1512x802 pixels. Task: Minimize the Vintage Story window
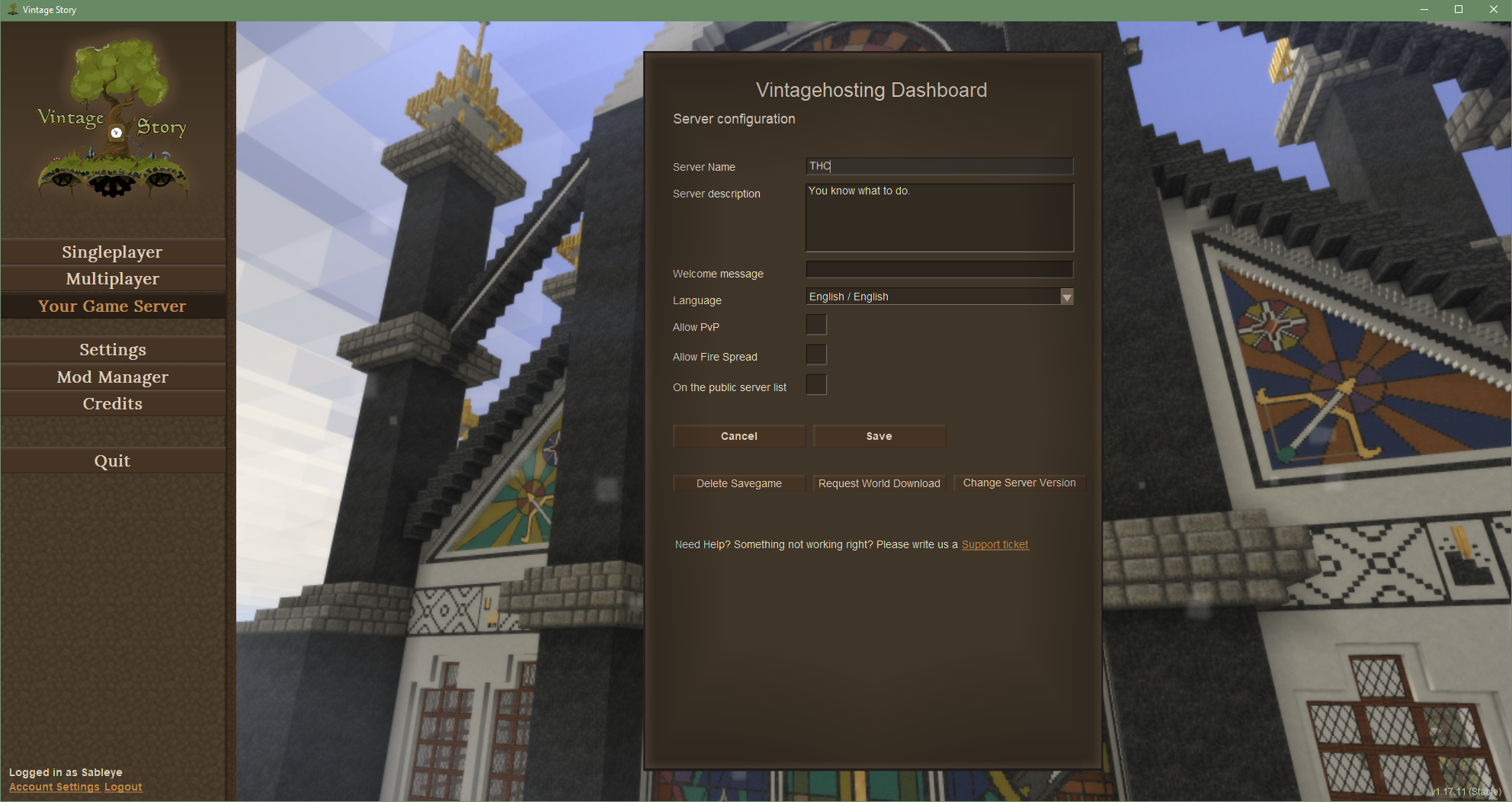[x=1423, y=10]
